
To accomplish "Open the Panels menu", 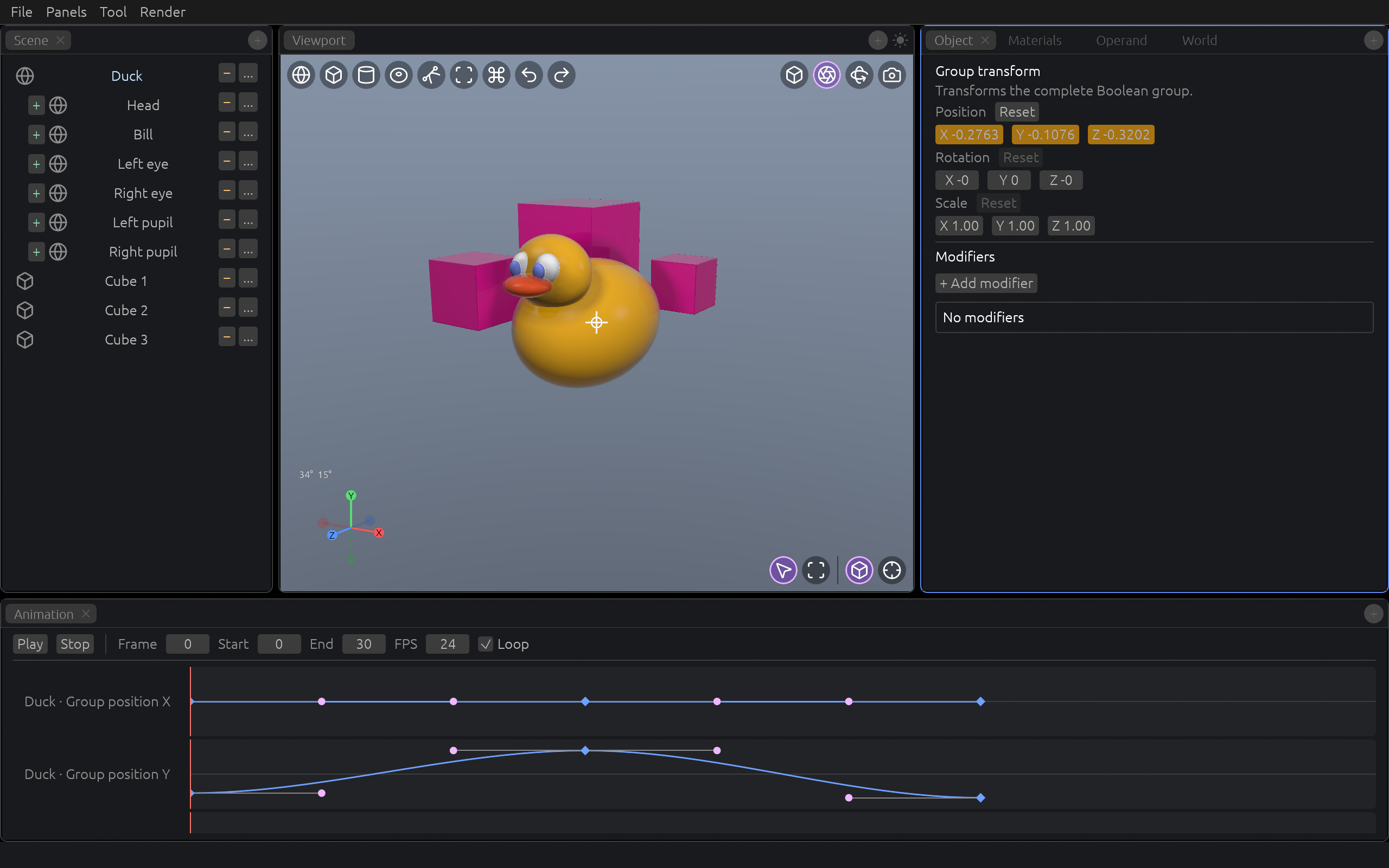I will point(66,12).
